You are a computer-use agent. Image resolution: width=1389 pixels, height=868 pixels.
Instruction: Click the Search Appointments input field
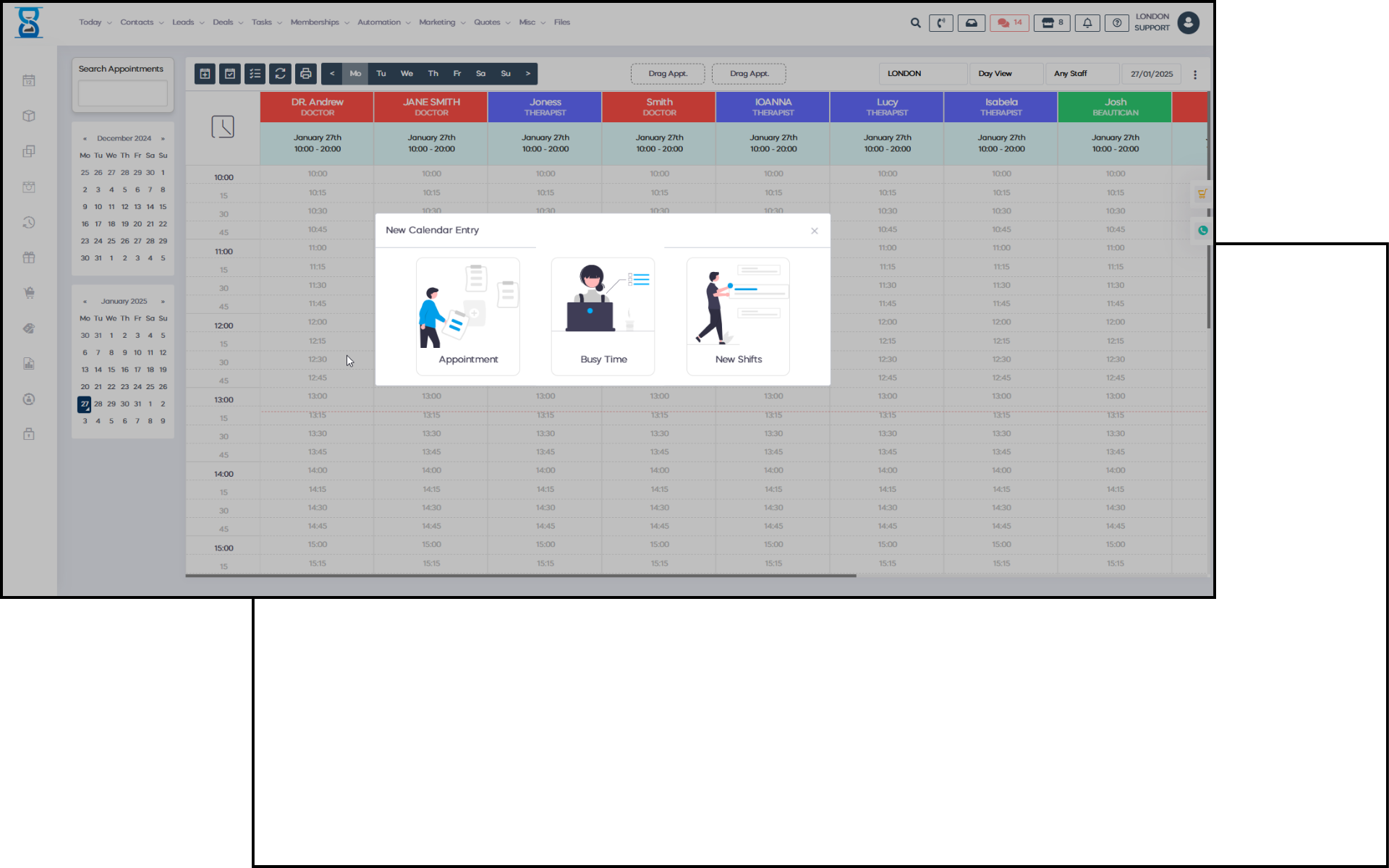[x=123, y=93]
